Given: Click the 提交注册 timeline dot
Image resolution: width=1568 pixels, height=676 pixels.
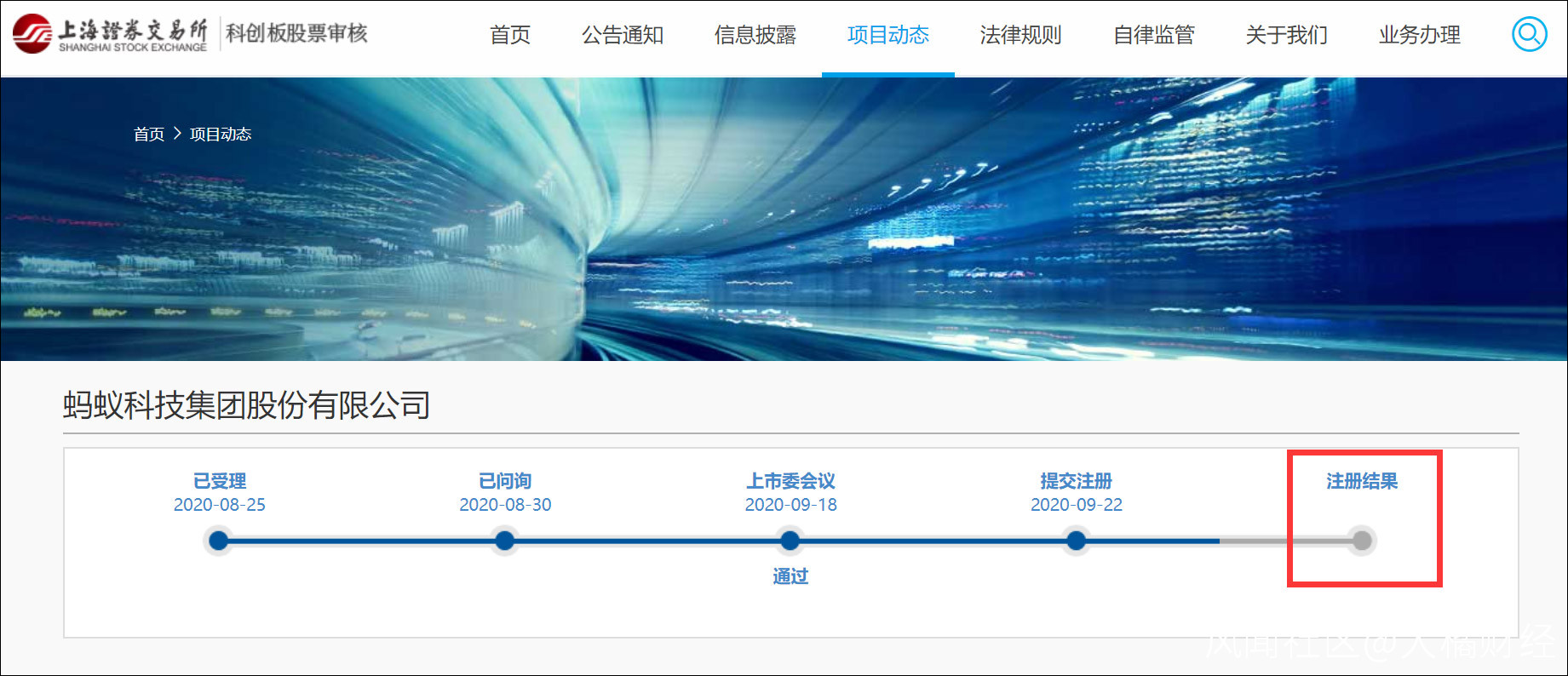Looking at the screenshot, I should point(1077,541).
